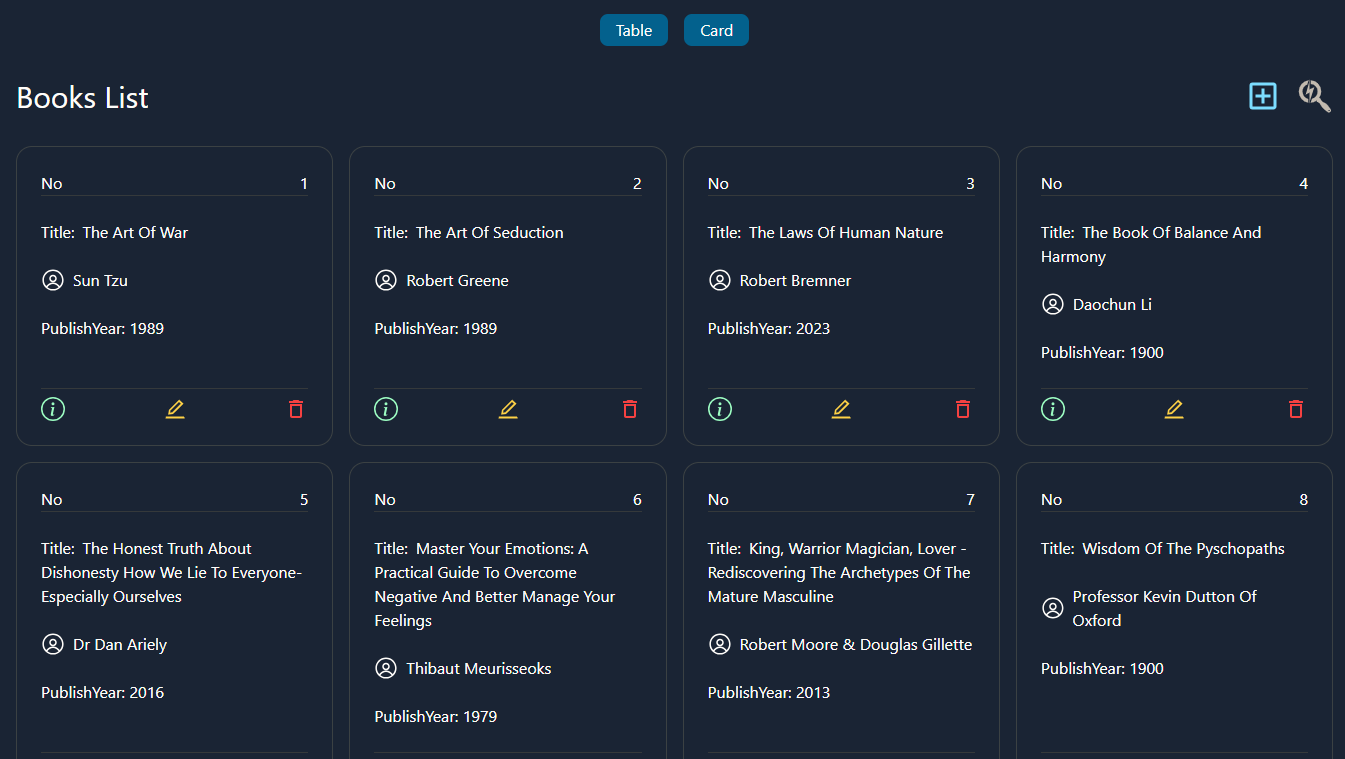Image resolution: width=1345 pixels, height=759 pixels.
Task: Switch to Table view
Action: coord(633,30)
